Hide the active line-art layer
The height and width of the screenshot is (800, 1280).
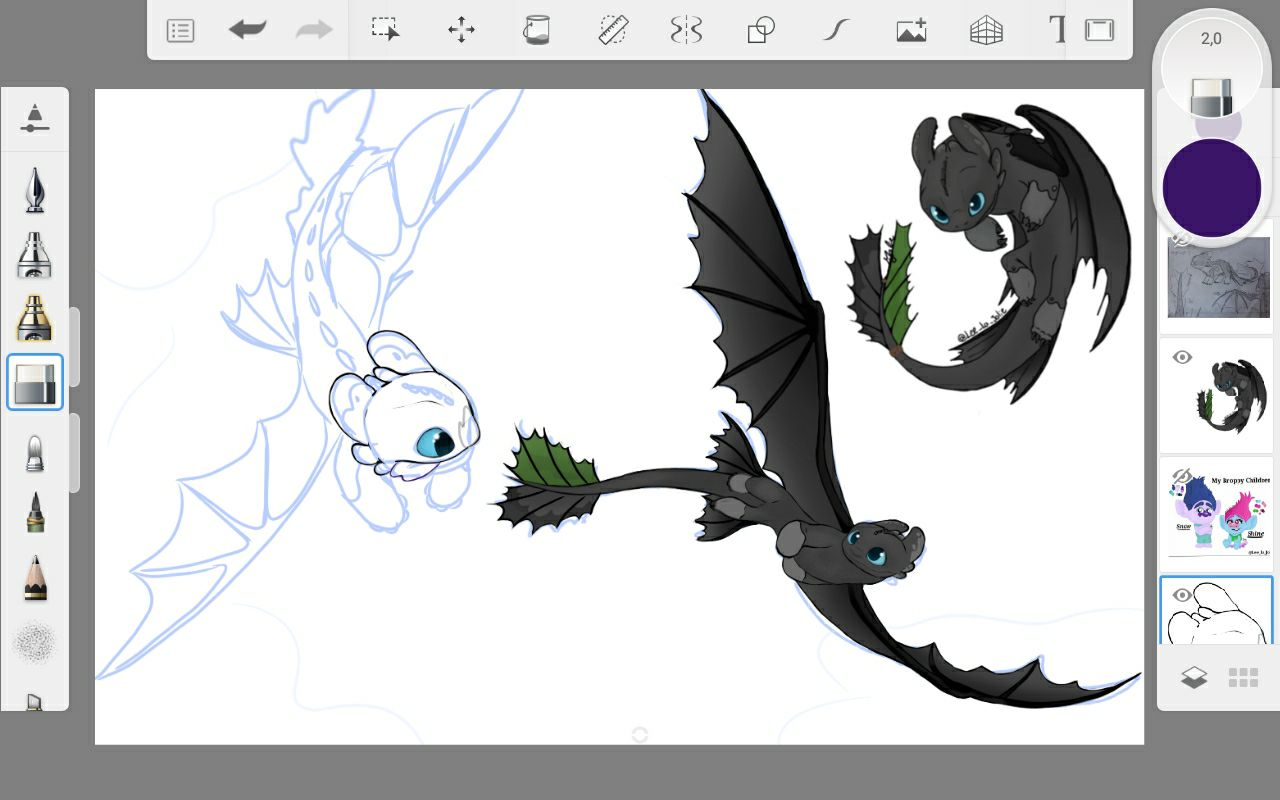click(1182, 595)
